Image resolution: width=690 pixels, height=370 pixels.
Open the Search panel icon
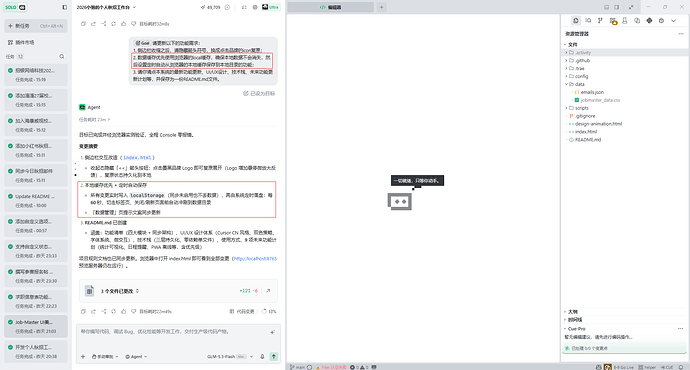[588, 21]
